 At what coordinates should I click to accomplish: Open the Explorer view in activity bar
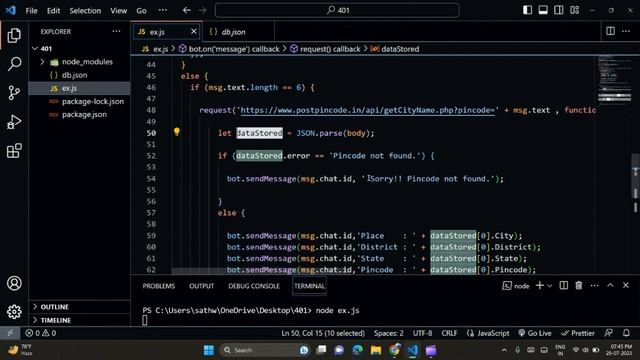(14, 36)
